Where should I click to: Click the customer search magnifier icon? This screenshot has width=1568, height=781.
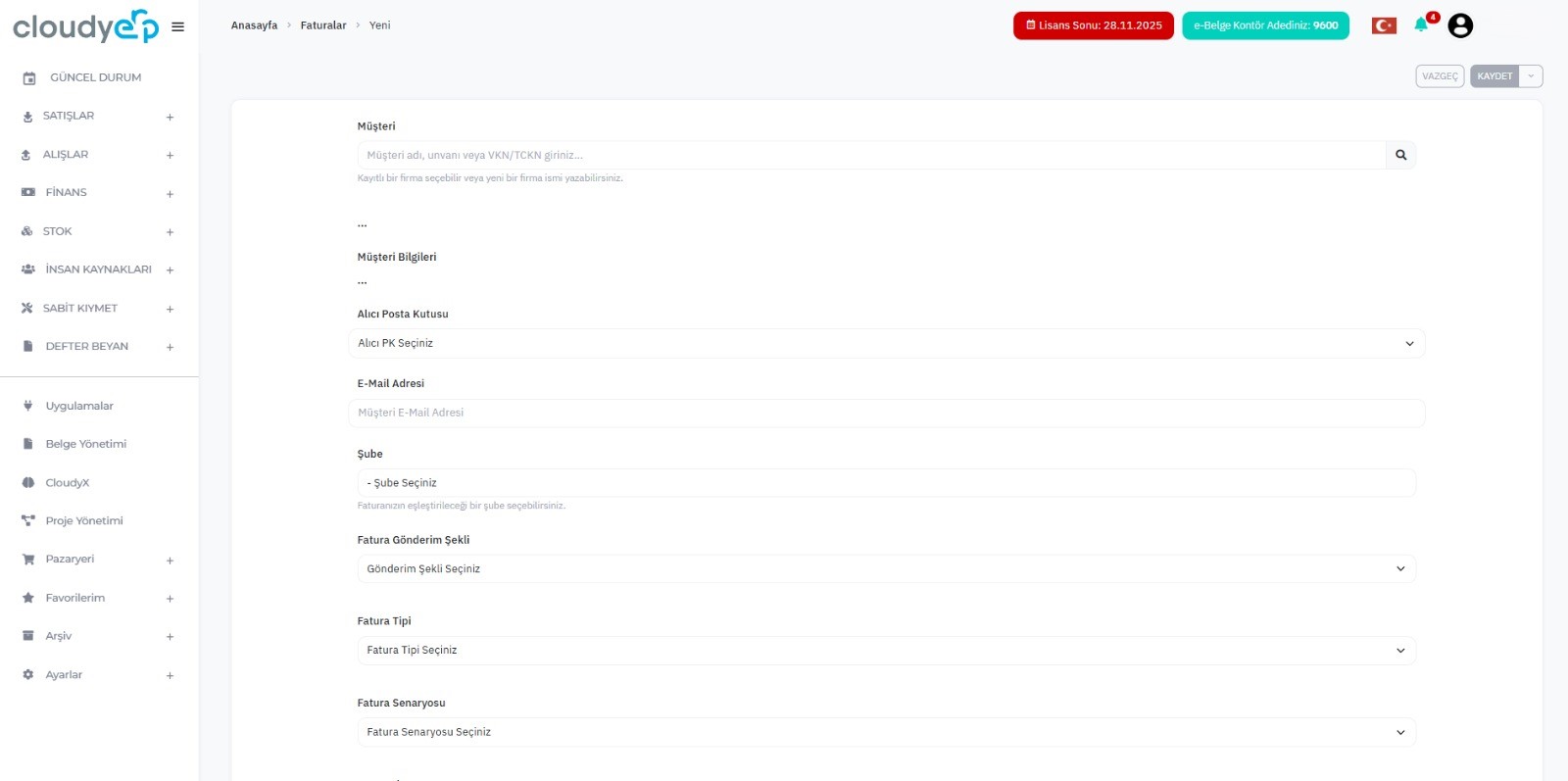tap(1400, 155)
